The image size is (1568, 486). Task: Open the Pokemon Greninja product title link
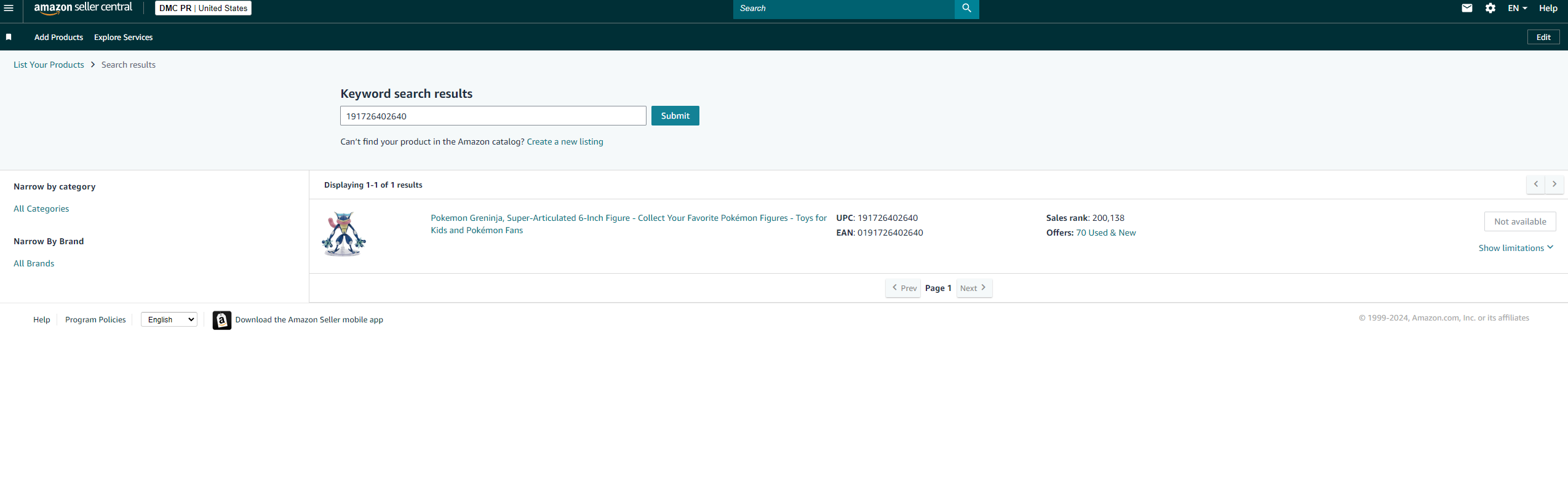(x=629, y=224)
